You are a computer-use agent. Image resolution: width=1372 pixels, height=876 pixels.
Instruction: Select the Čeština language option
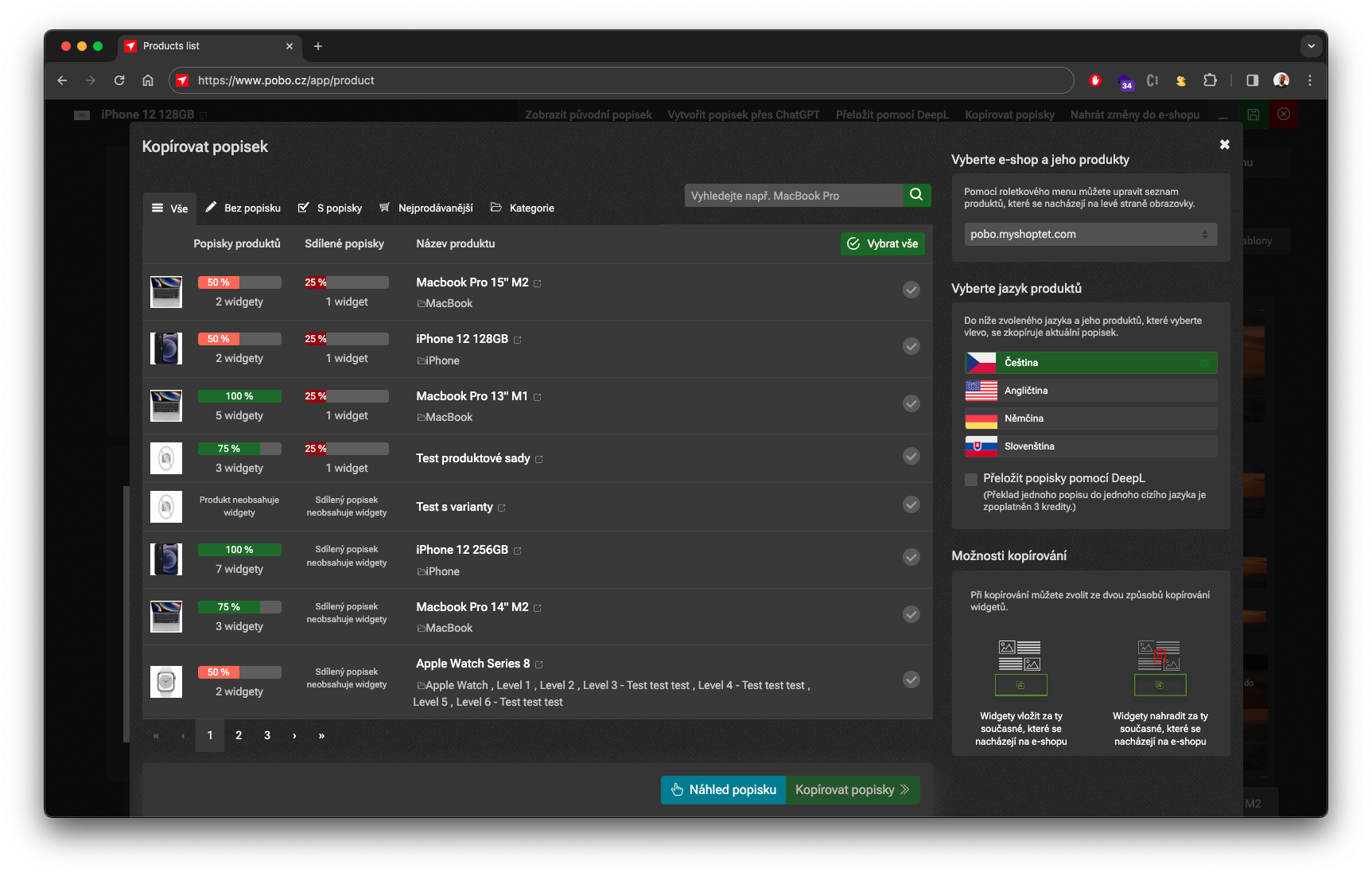pyautogui.click(x=1090, y=363)
